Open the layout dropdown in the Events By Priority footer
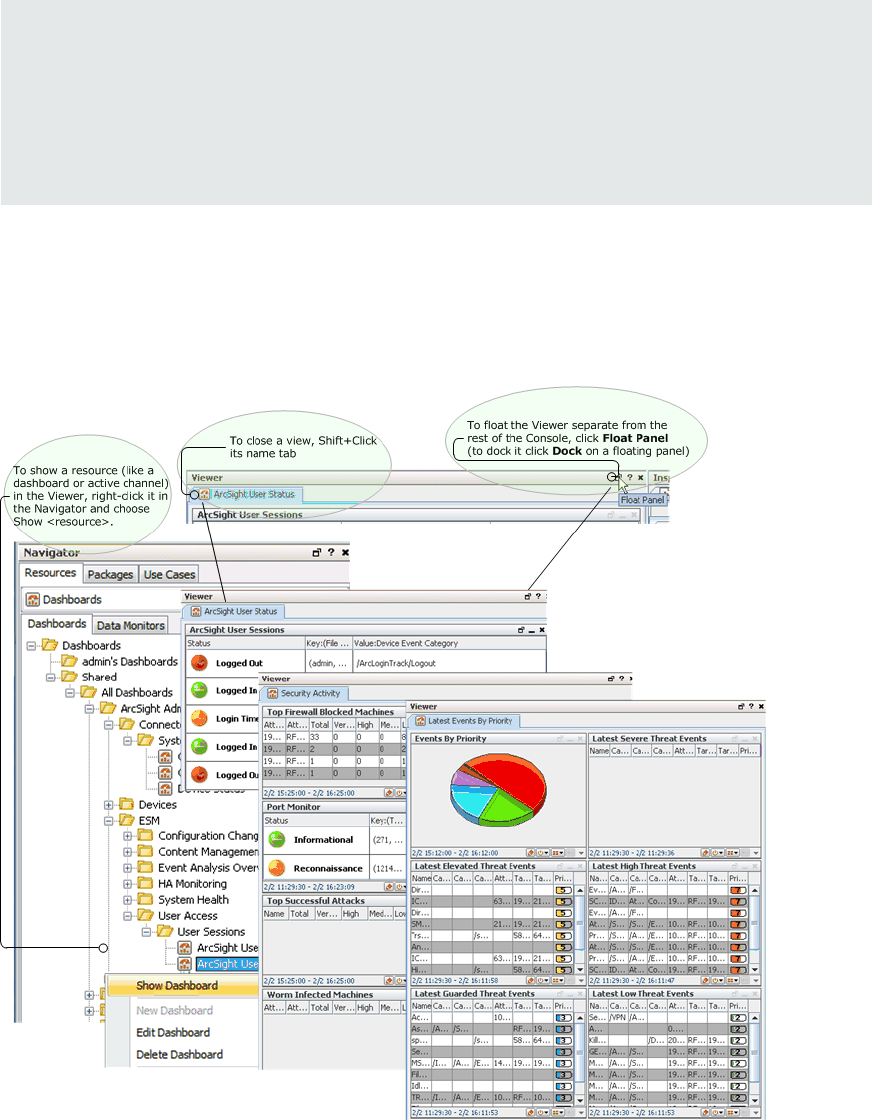 pyautogui.click(x=558, y=853)
